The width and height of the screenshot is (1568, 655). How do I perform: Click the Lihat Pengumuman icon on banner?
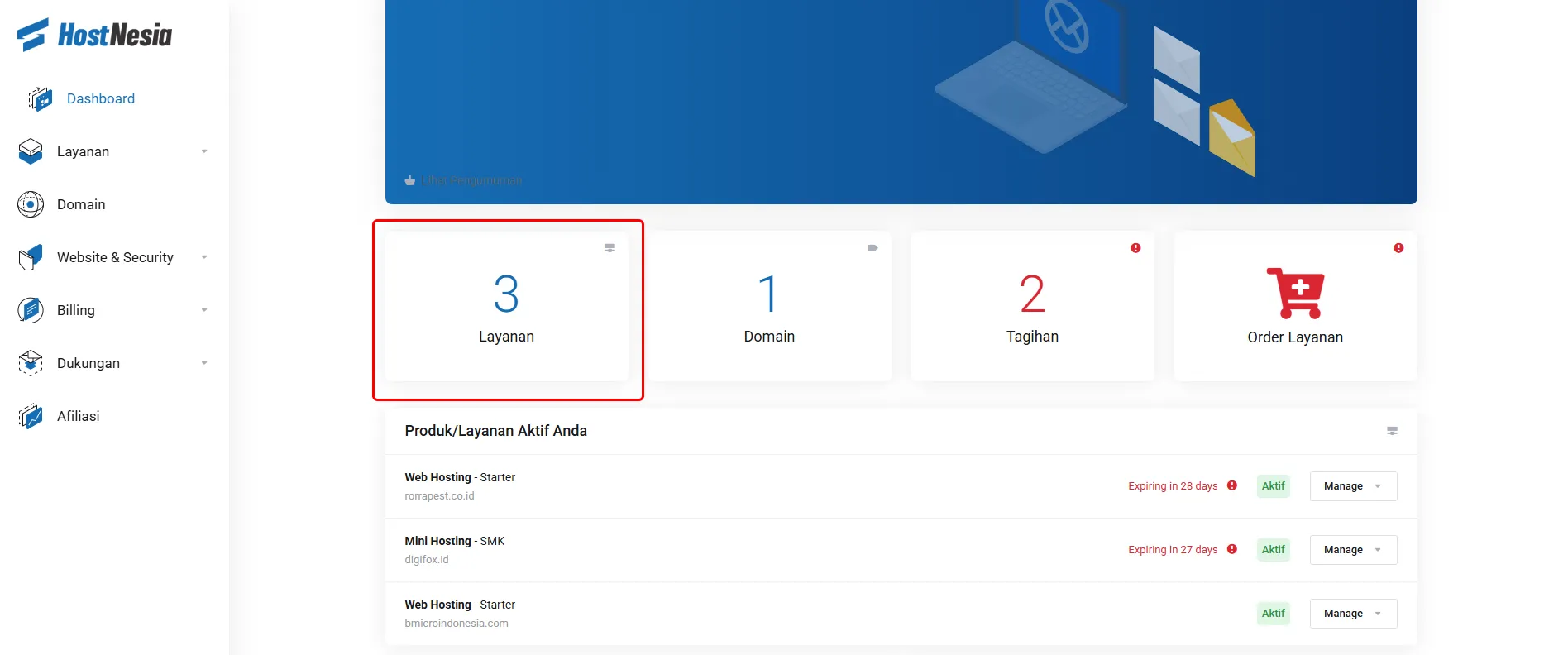[x=409, y=180]
